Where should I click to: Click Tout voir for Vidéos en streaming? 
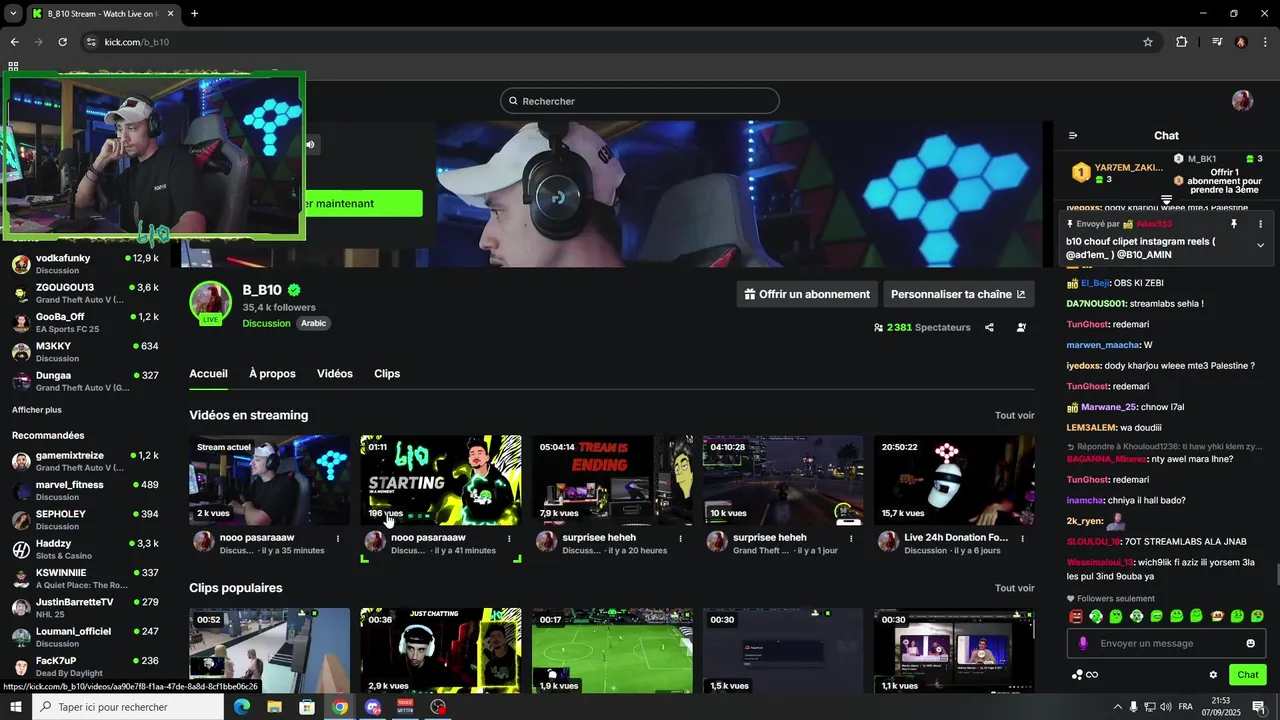pyautogui.click(x=1014, y=415)
